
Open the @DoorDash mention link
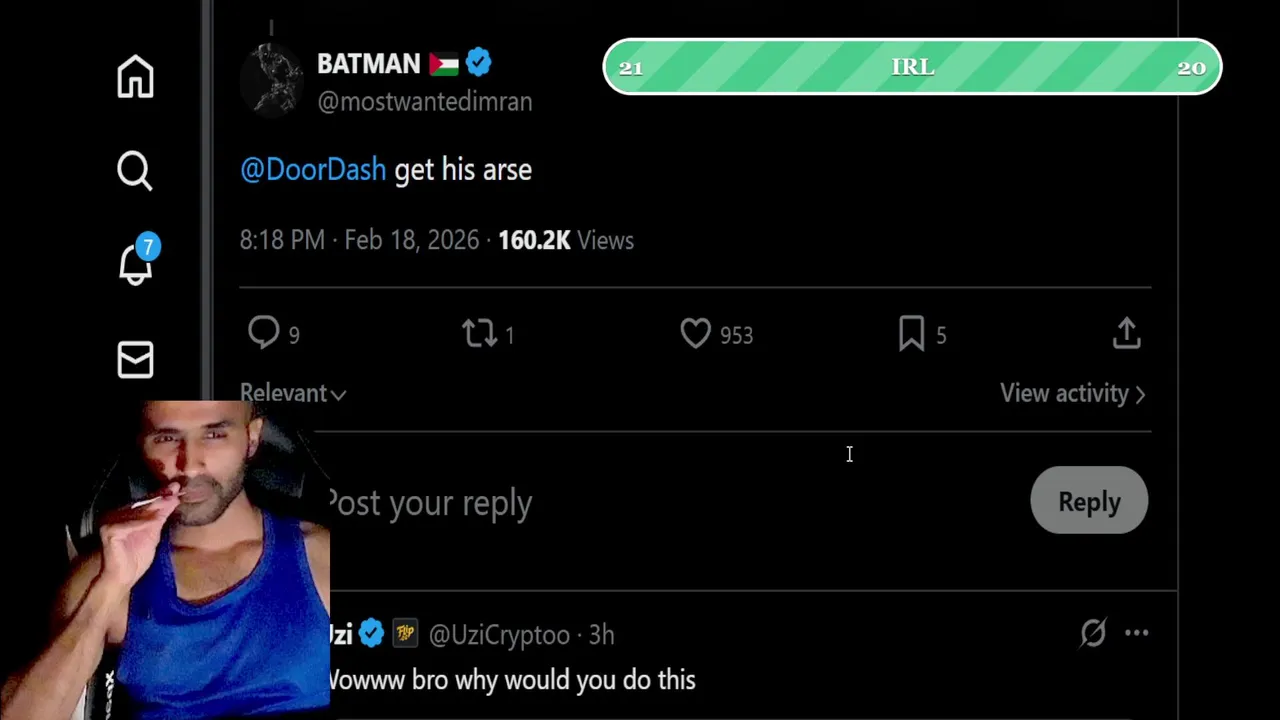pos(313,170)
